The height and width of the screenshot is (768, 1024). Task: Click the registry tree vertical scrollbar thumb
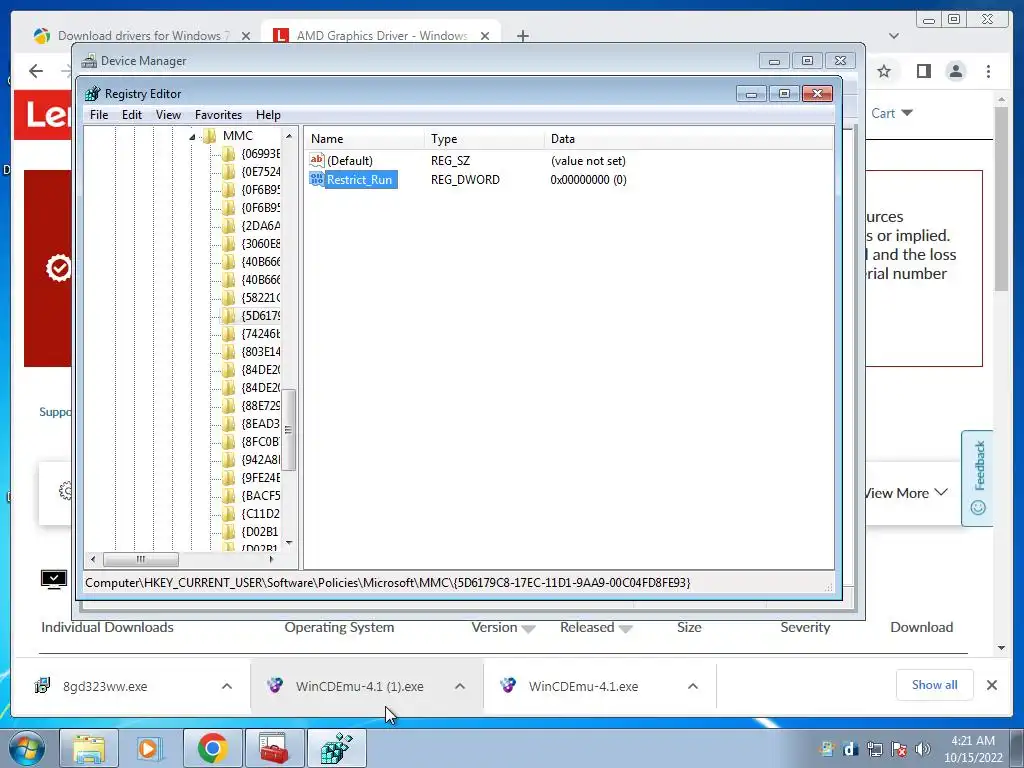[x=288, y=430]
